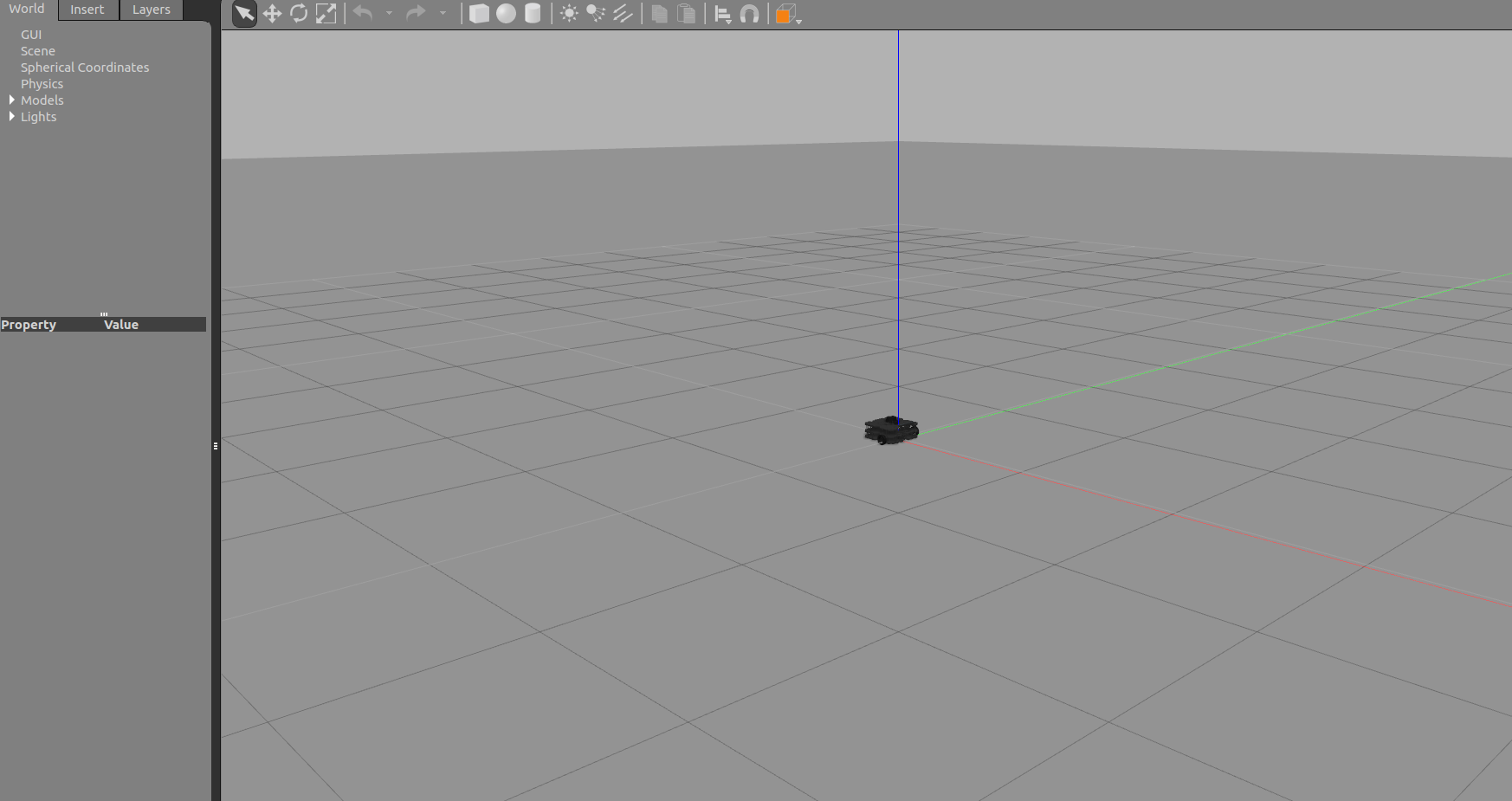
Task: Add a directional light to the scene
Action: tap(624, 14)
